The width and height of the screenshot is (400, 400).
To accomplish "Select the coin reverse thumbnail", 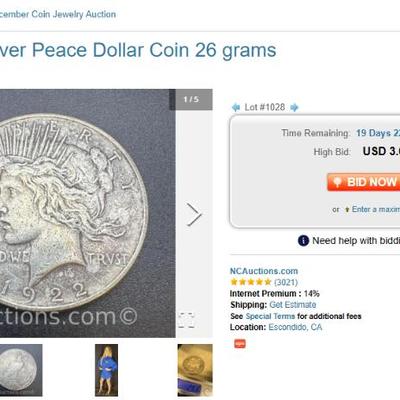I will 21,370.
